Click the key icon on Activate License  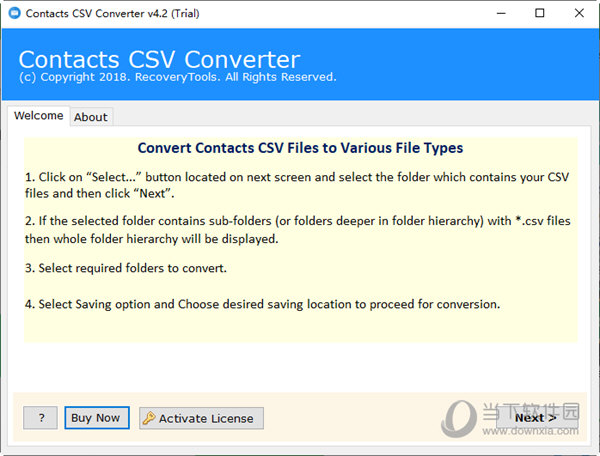(149, 418)
